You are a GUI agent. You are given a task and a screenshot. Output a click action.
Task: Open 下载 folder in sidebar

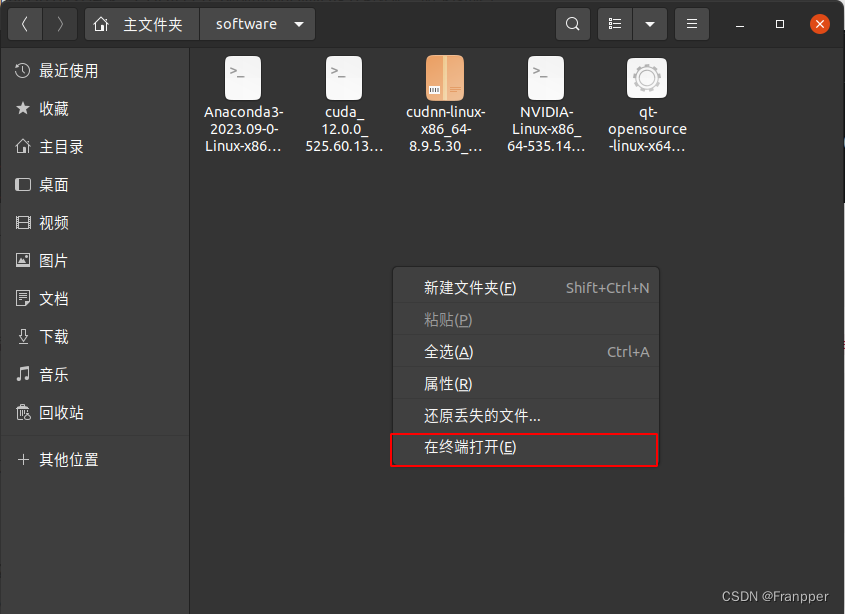point(95,337)
